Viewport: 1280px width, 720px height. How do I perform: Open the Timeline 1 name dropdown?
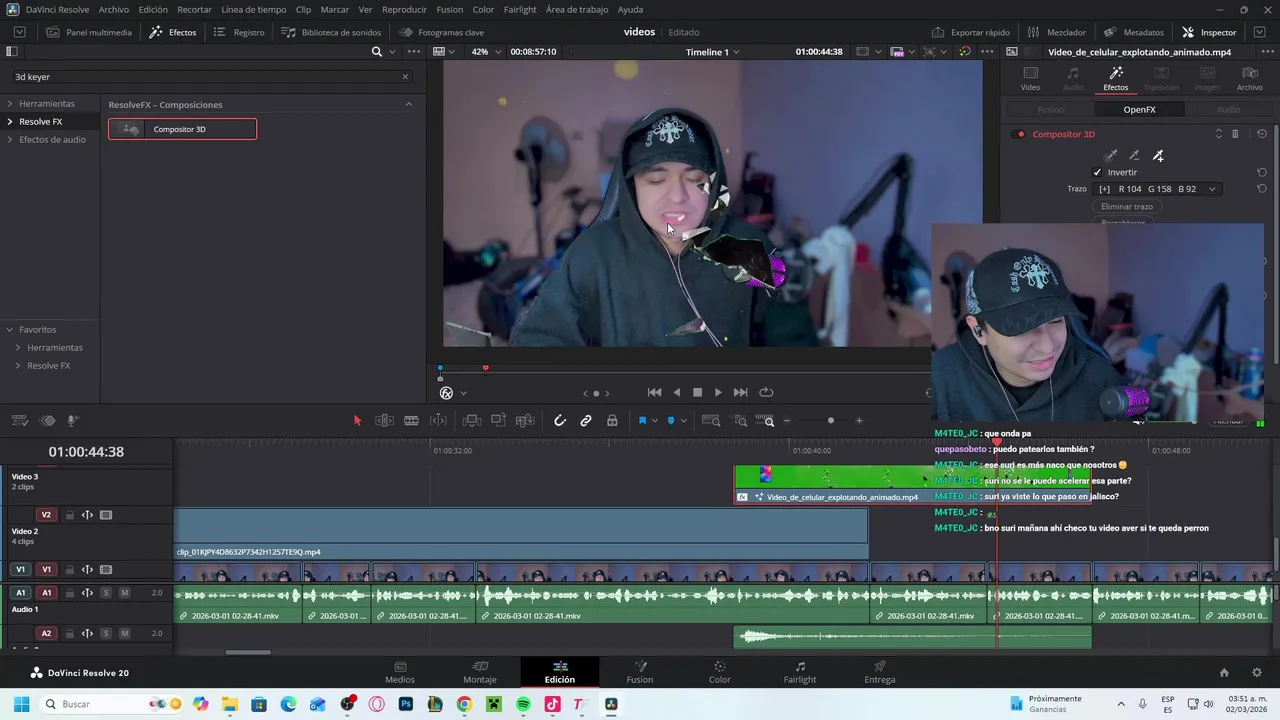coord(712,52)
